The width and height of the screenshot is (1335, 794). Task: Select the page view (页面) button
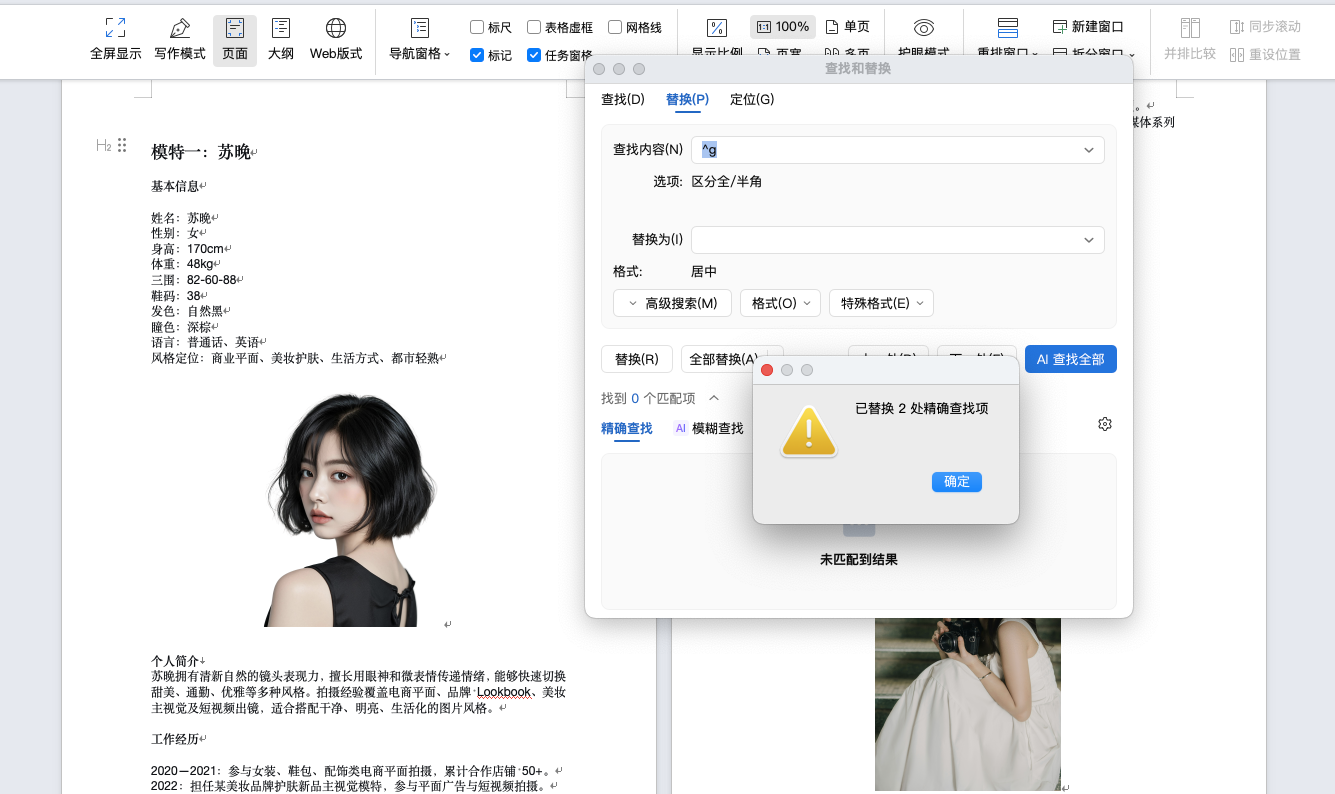point(235,40)
